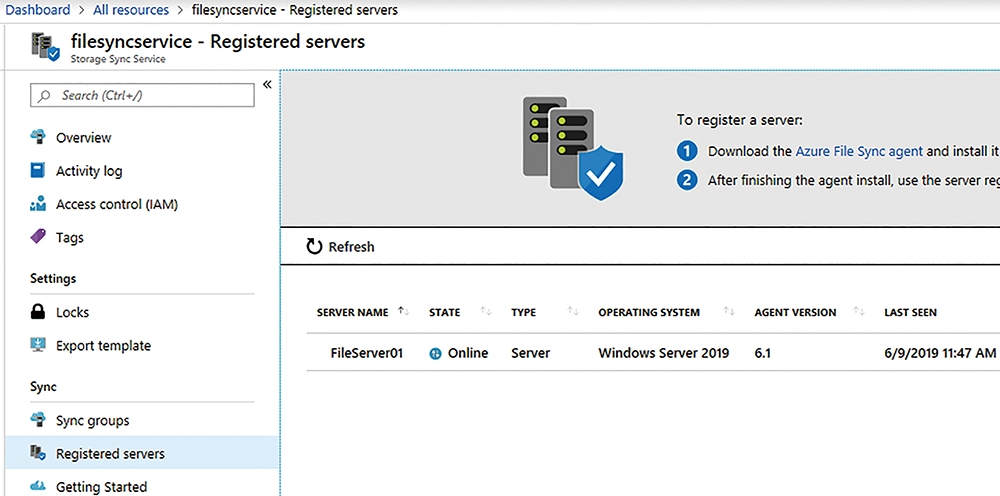Click filesyncservice - Registered servers breadcrumb text
1000x496 pixels.
point(295,10)
